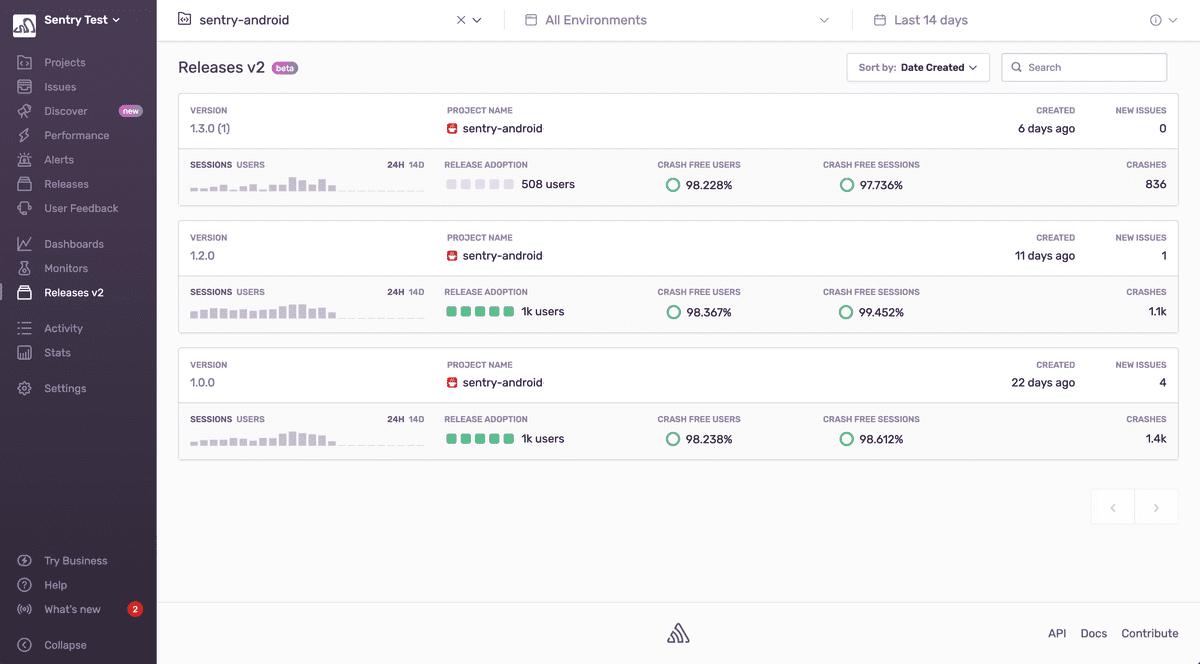Open What's new with 2 notifications
Screen dimensions: 1200x664
[80, 609]
